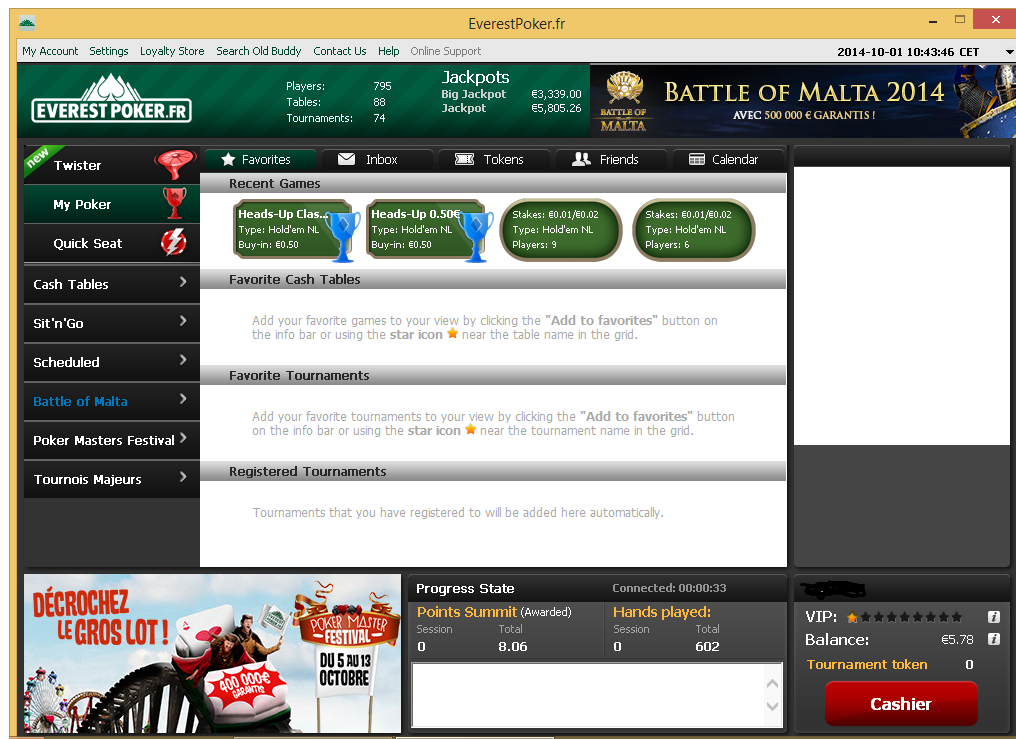This screenshot has height=739, width=1016.
Task: Click the Favorites star icon
Action: coord(227,159)
